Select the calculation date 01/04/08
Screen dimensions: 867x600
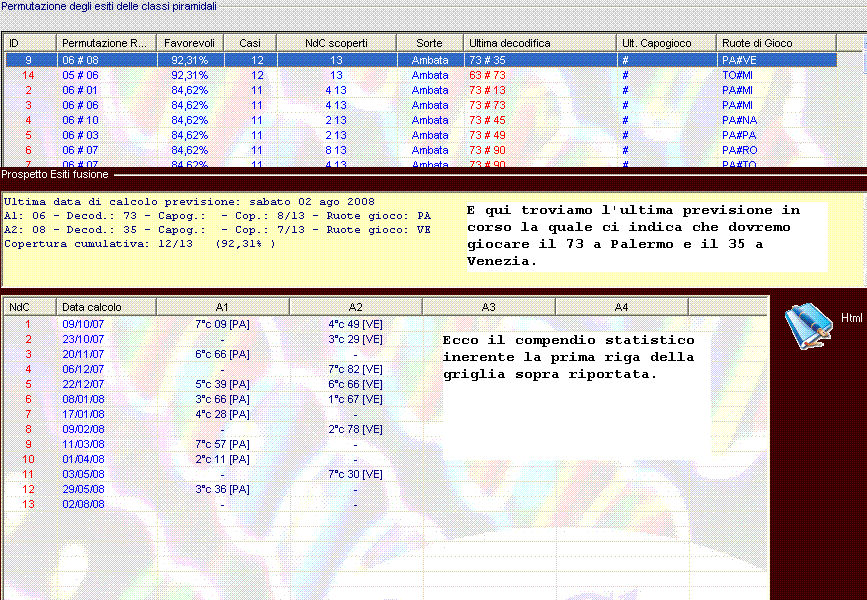(83, 459)
